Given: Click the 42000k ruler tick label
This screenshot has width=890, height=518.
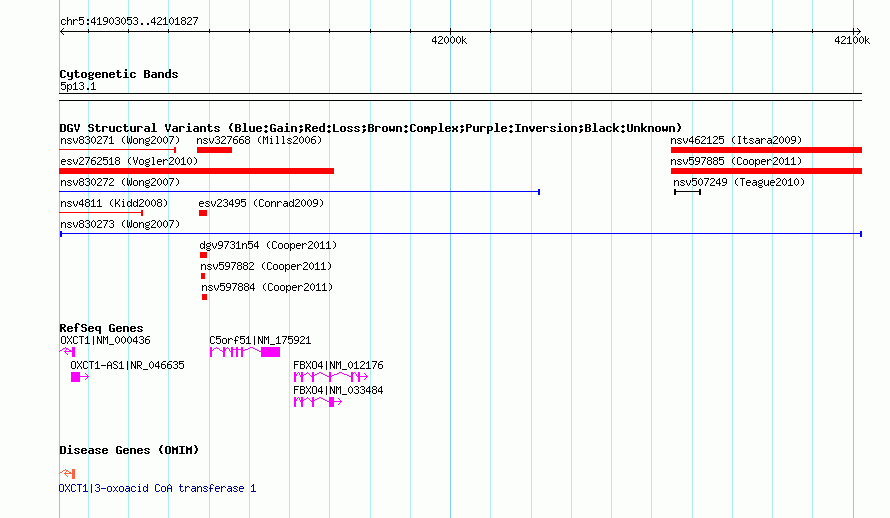Looking at the screenshot, I should coord(449,40).
